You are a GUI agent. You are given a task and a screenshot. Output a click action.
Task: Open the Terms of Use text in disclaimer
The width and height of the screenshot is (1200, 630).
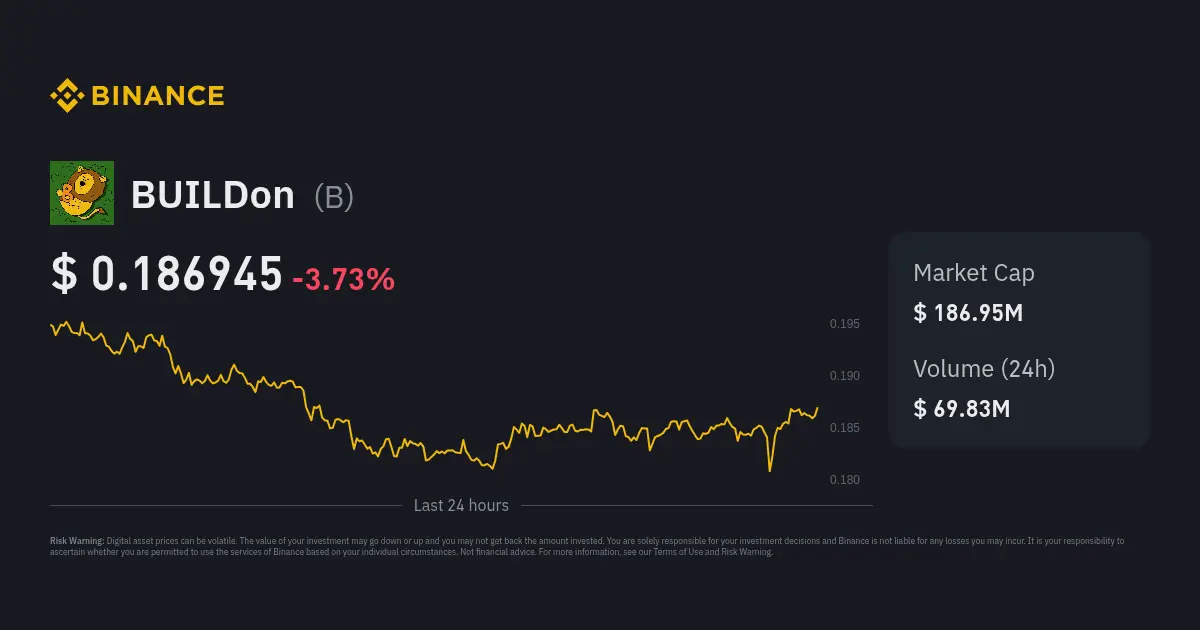click(x=675, y=552)
